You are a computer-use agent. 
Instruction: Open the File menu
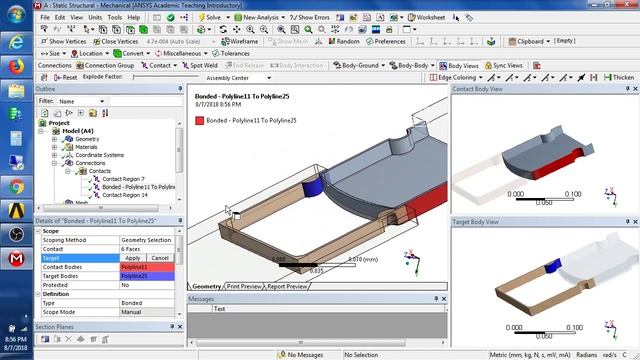click(x=45, y=18)
